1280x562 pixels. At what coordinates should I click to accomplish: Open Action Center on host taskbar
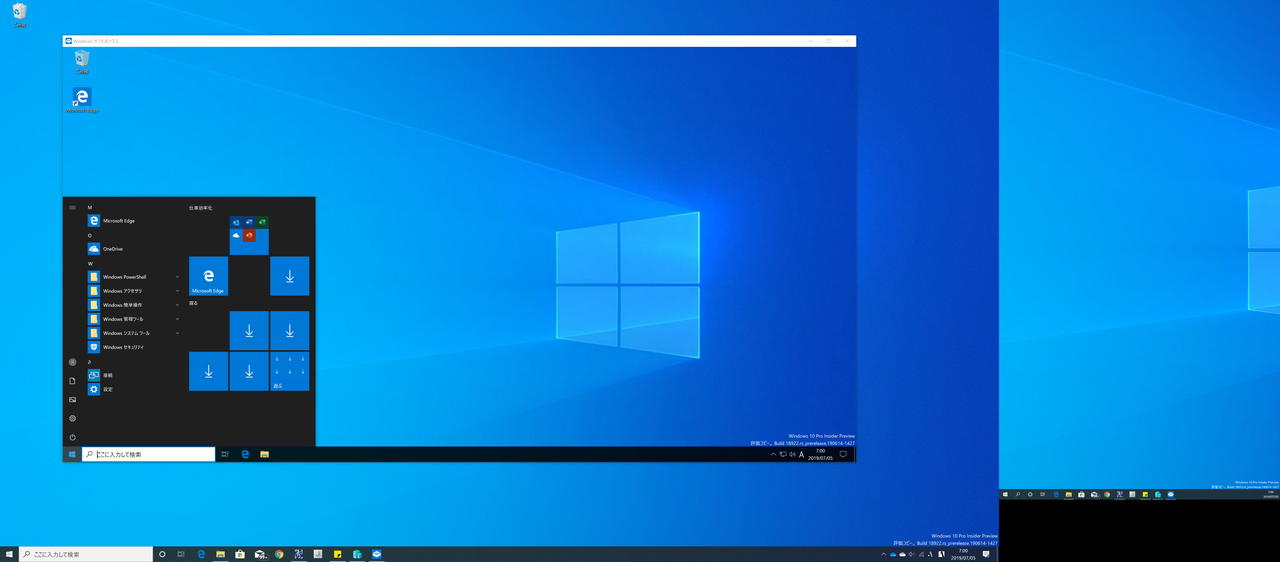(986, 554)
